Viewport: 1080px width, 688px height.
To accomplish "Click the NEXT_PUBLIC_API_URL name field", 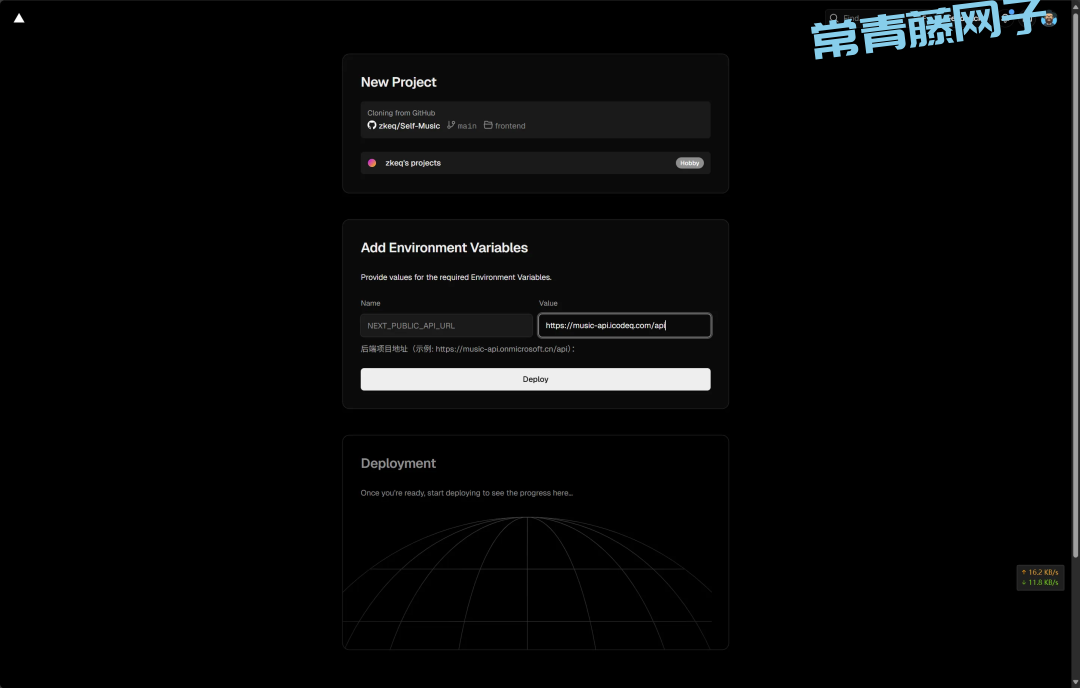I will click(446, 325).
